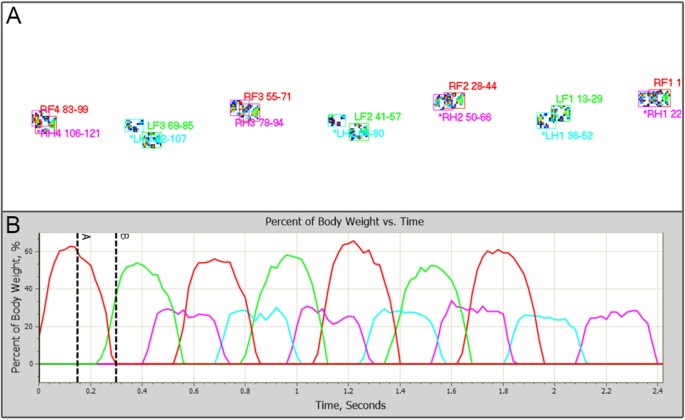Click the 0.2 tick on time axis
Image resolution: width=685 pixels, height=420 pixels.
click(90, 392)
